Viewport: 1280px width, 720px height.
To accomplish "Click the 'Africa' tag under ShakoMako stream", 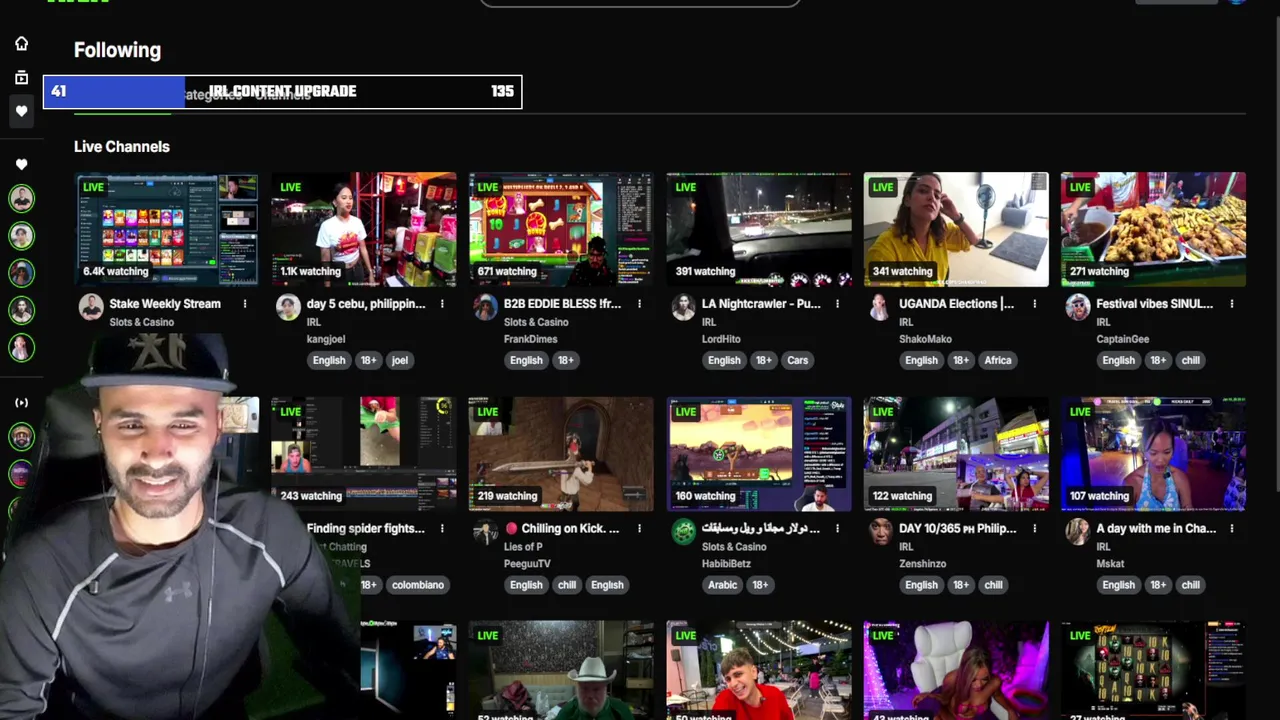I will (x=998, y=360).
